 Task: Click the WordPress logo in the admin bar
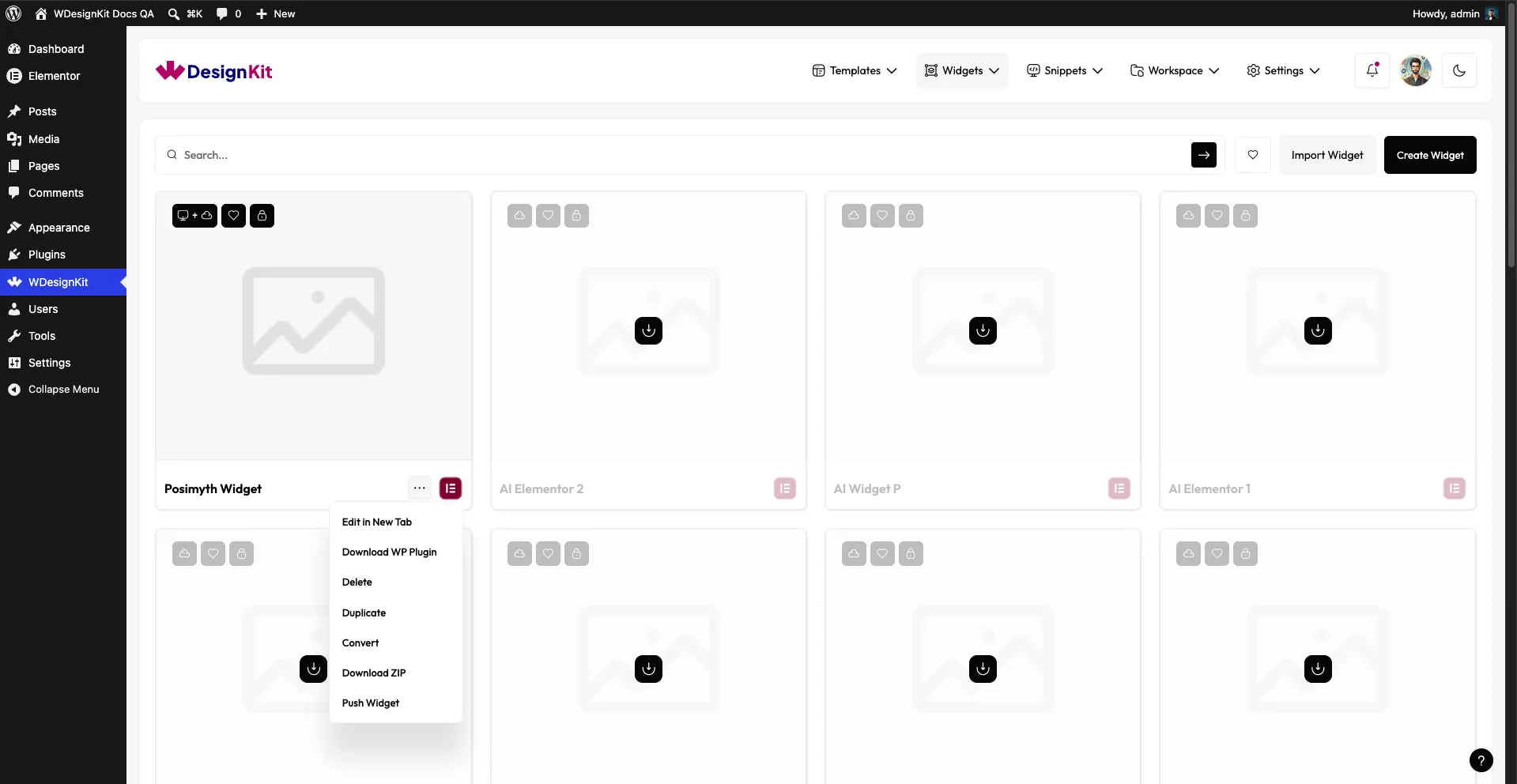click(13, 13)
